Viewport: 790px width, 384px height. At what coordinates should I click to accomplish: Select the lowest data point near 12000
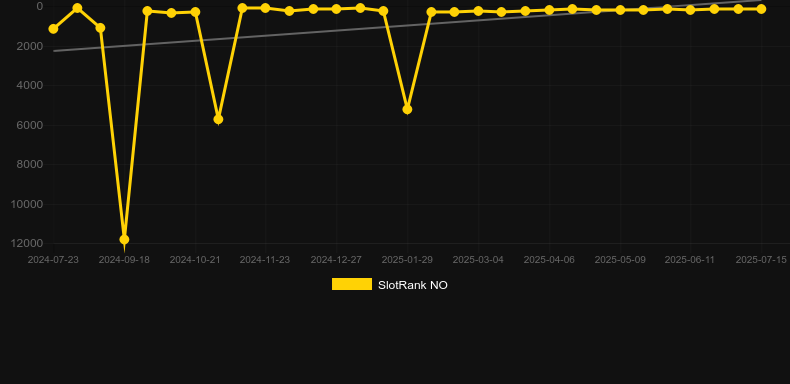click(124, 239)
